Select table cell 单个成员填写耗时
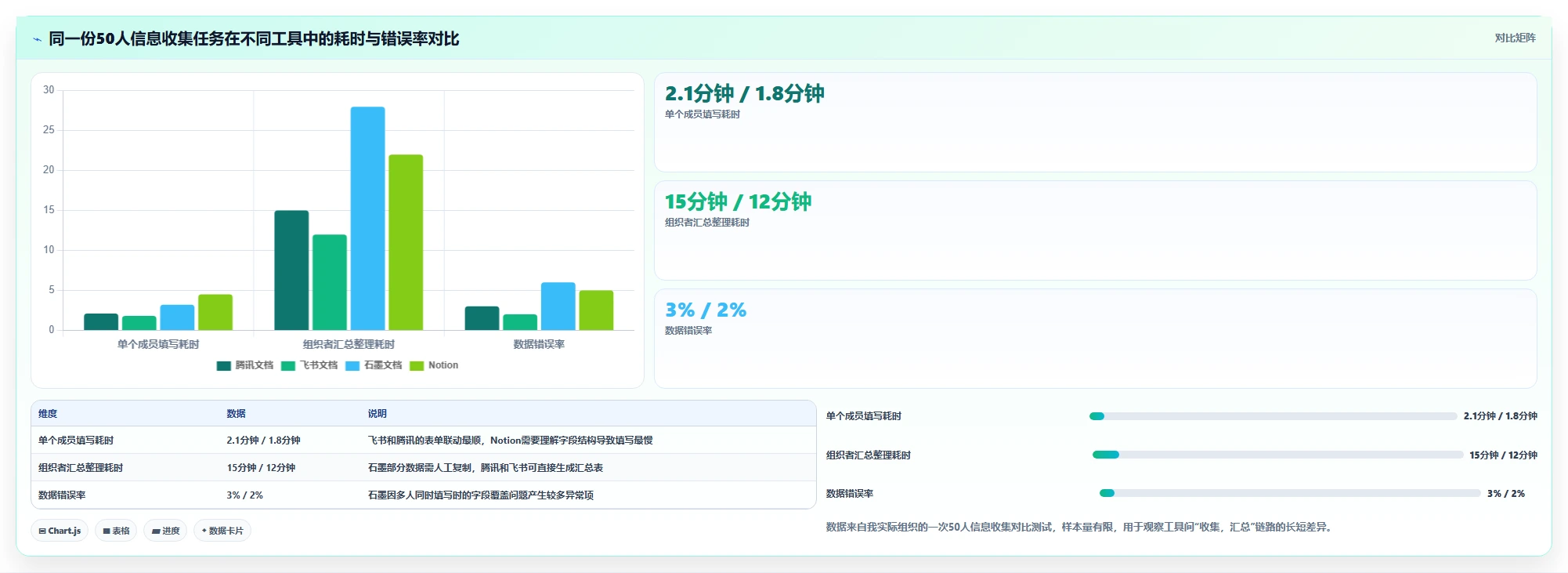 pos(76,441)
